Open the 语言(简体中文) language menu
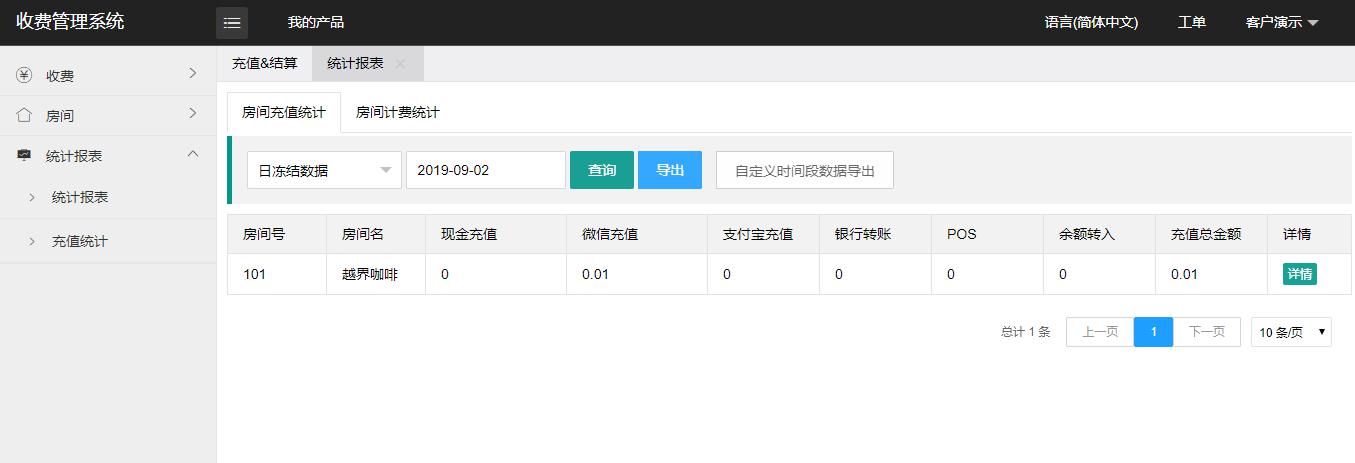The height and width of the screenshot is (463, 1355). pyautogui.click(x=1091, y=22)
